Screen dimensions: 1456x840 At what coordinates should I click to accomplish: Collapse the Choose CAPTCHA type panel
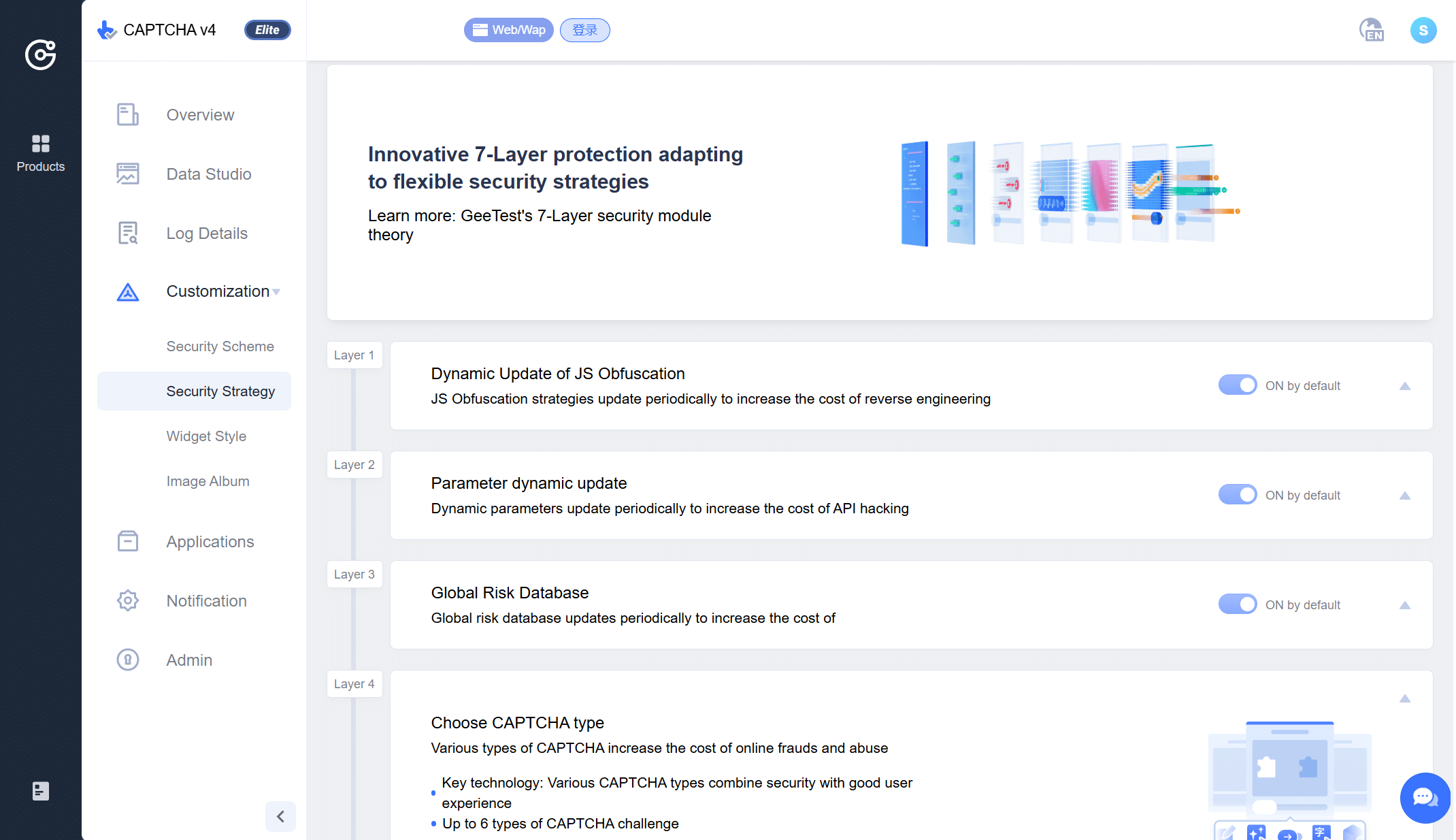click(x=1405, y=699)
